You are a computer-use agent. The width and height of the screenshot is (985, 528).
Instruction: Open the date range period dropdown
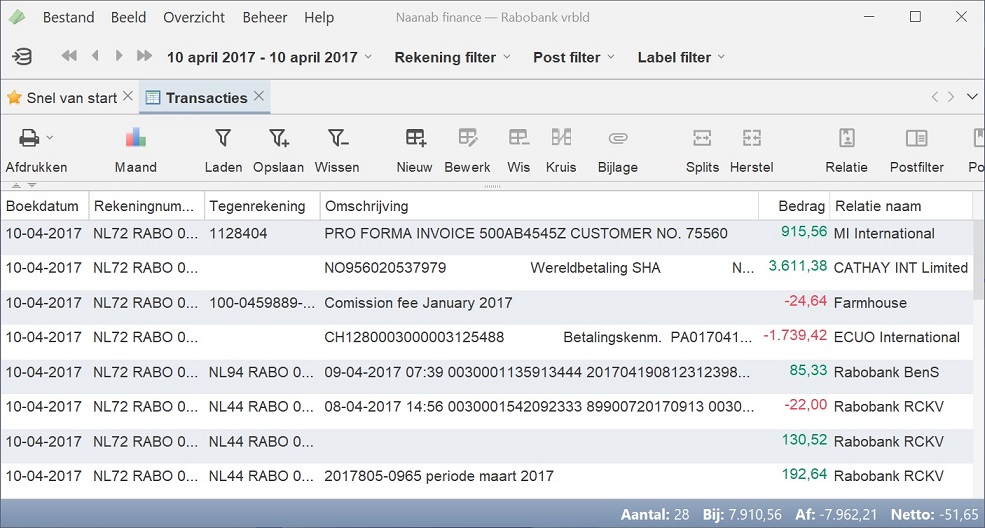click(x=269, y=57)
